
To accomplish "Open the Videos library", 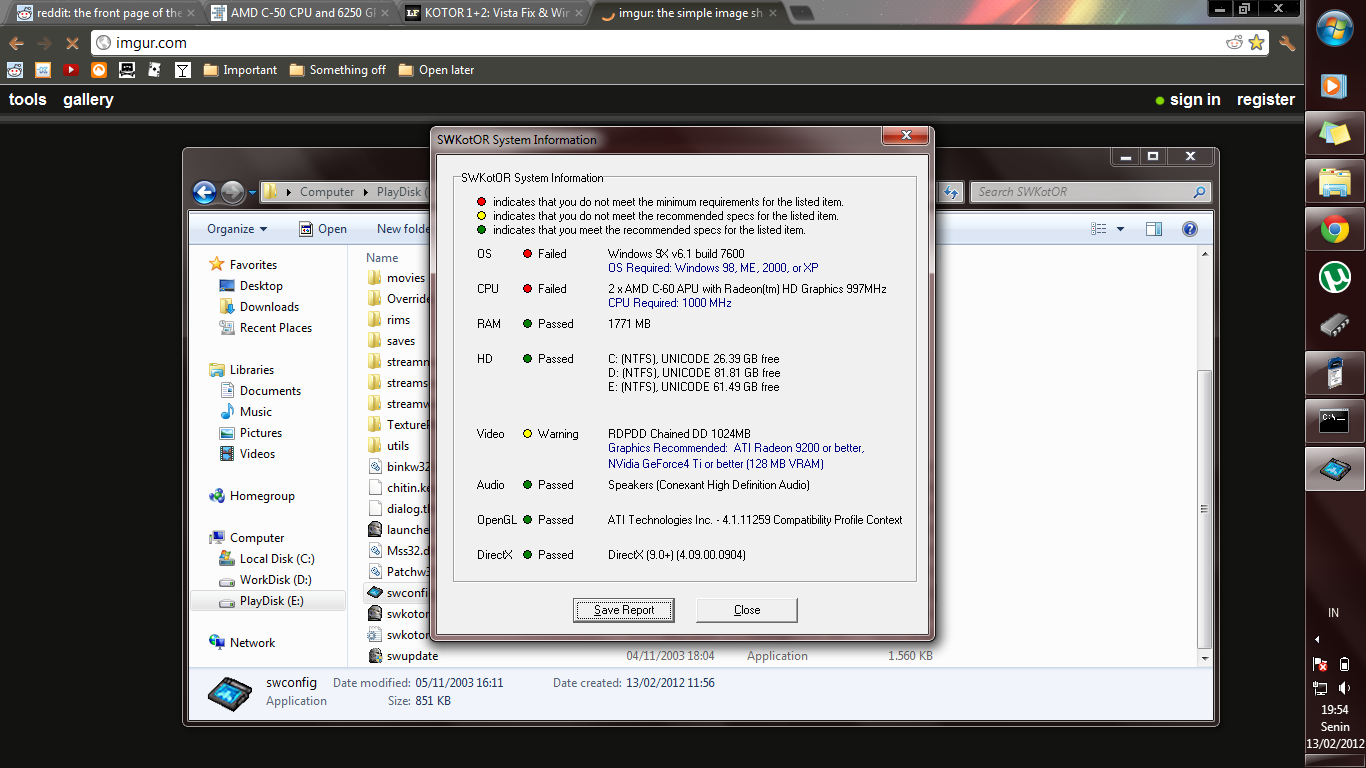I will click(x=247, y=454).
